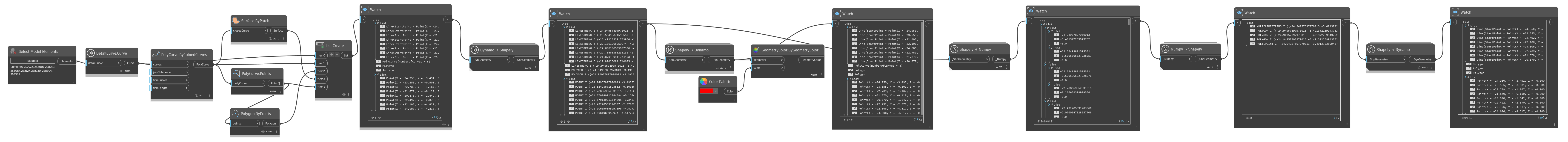The height and width of the screenshot is (142, 1568).
Task: Click the trimLength input port
Action: [170, 88]
